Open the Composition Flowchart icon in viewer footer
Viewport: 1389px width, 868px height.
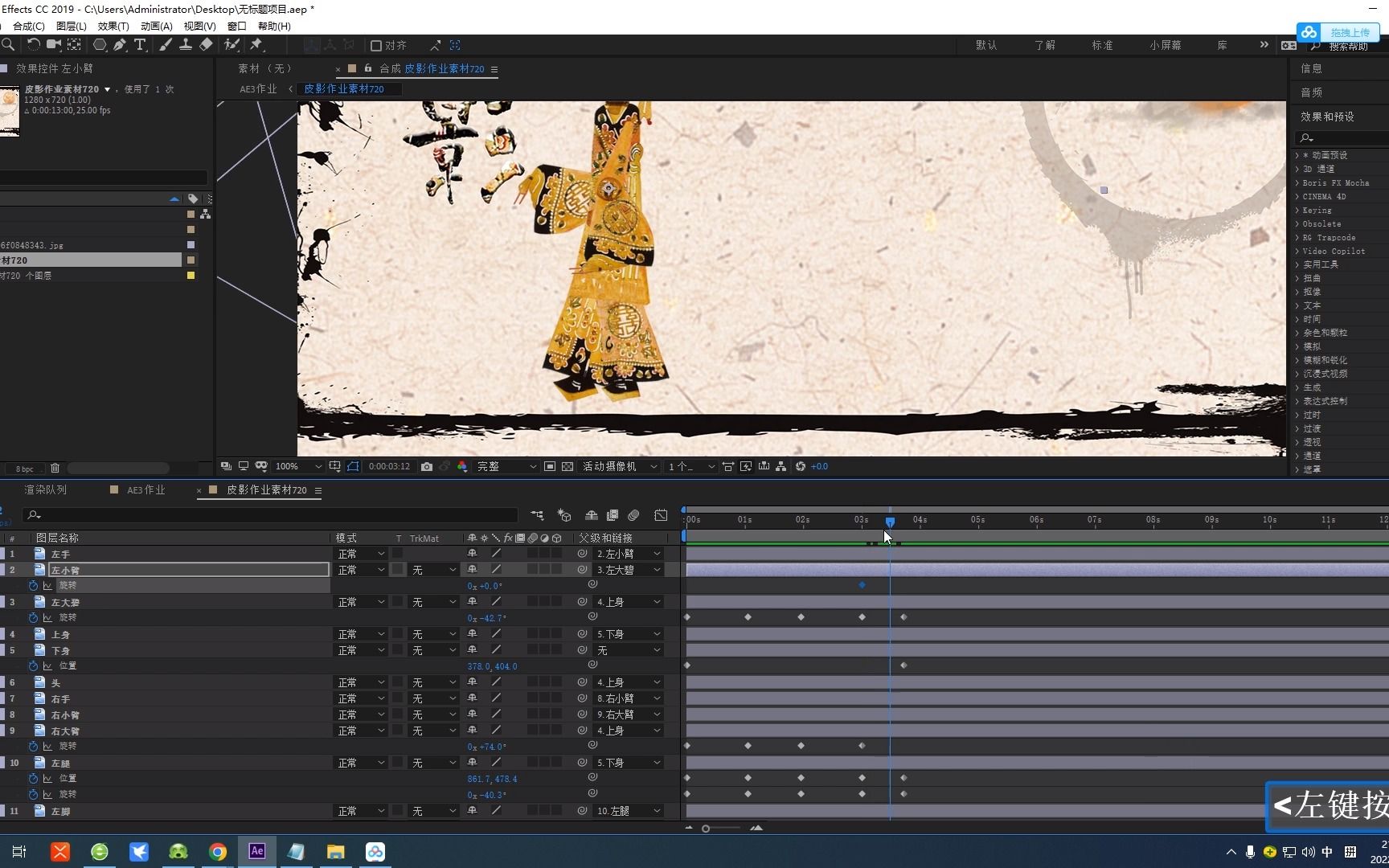coord(781,466)
